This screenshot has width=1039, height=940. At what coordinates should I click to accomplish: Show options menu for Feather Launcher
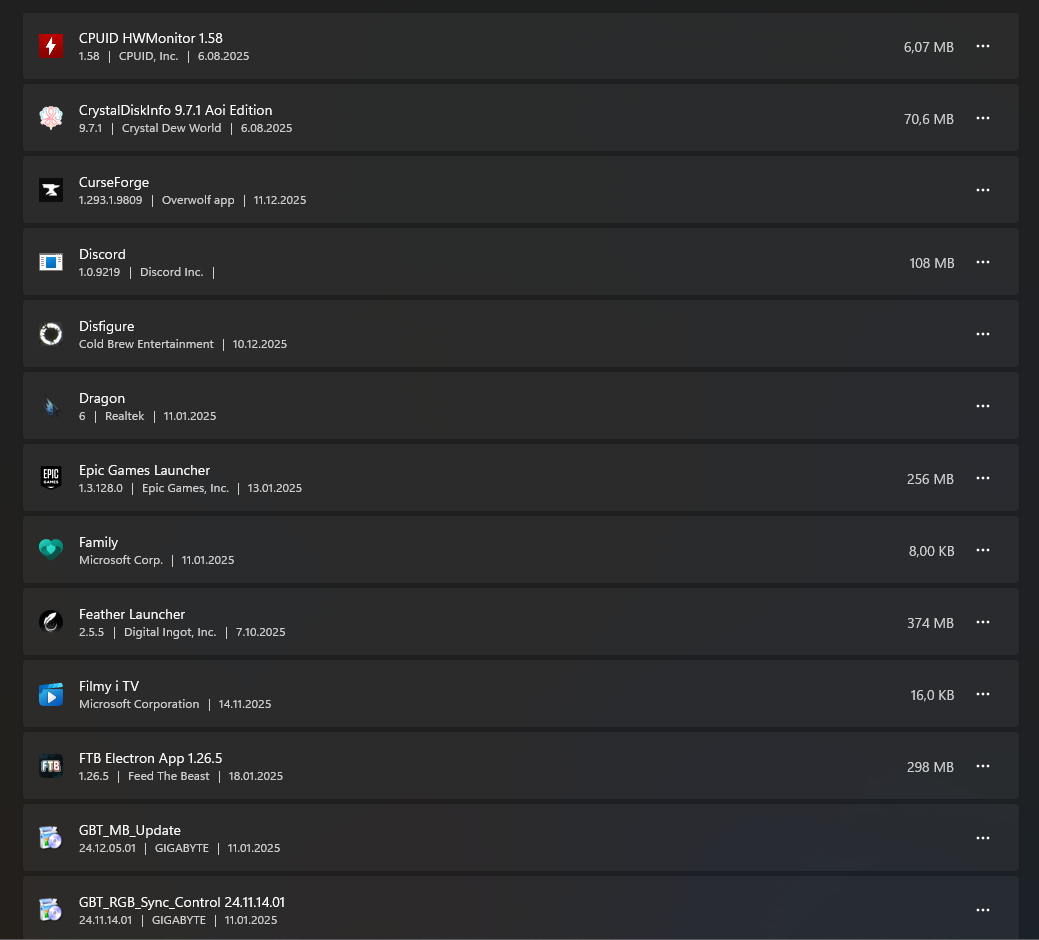(982, 622)
